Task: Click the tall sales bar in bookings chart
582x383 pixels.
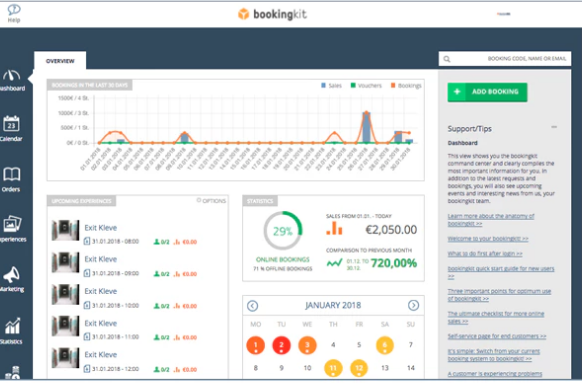Action: pyautogui.click(x=366, y=127)
